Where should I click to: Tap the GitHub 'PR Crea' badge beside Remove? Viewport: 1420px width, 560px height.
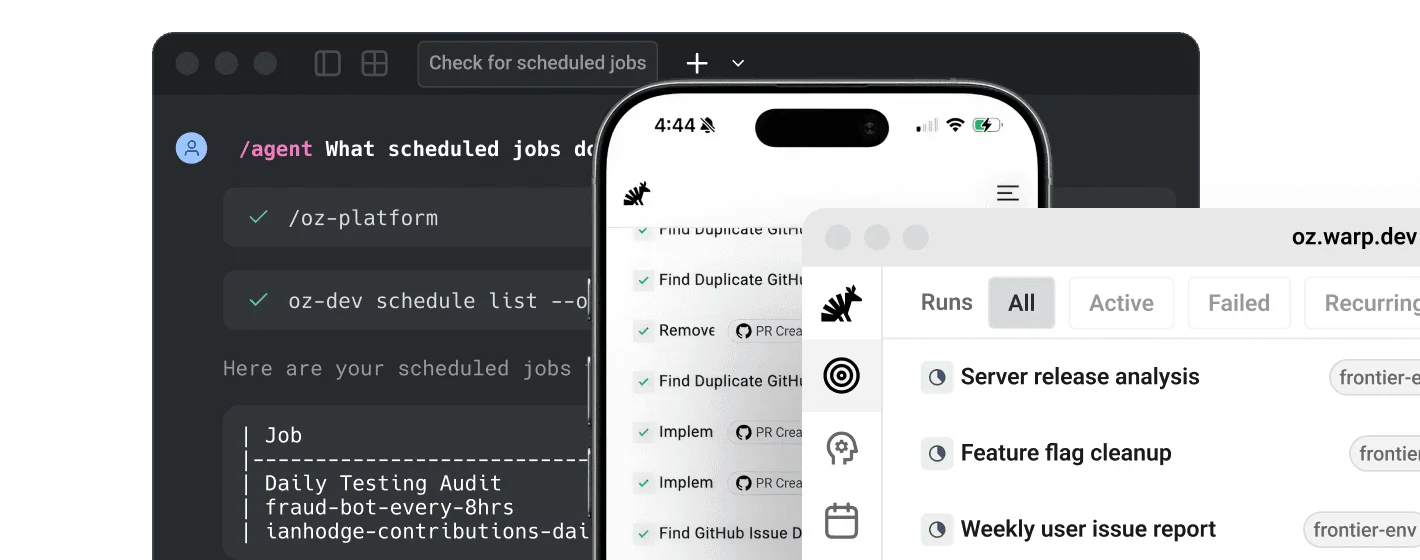click(x=766, y=331)
